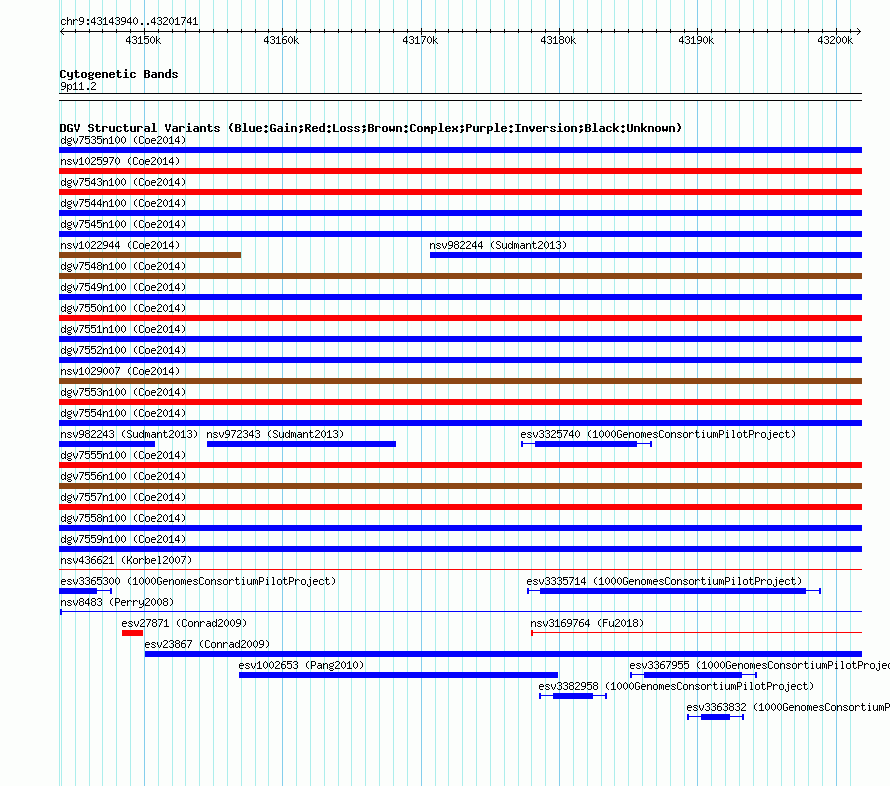This screenshot has width=890, height=786.
Task: Click the esv1002653 (Pang2010) label
Action: pos(301,665)
